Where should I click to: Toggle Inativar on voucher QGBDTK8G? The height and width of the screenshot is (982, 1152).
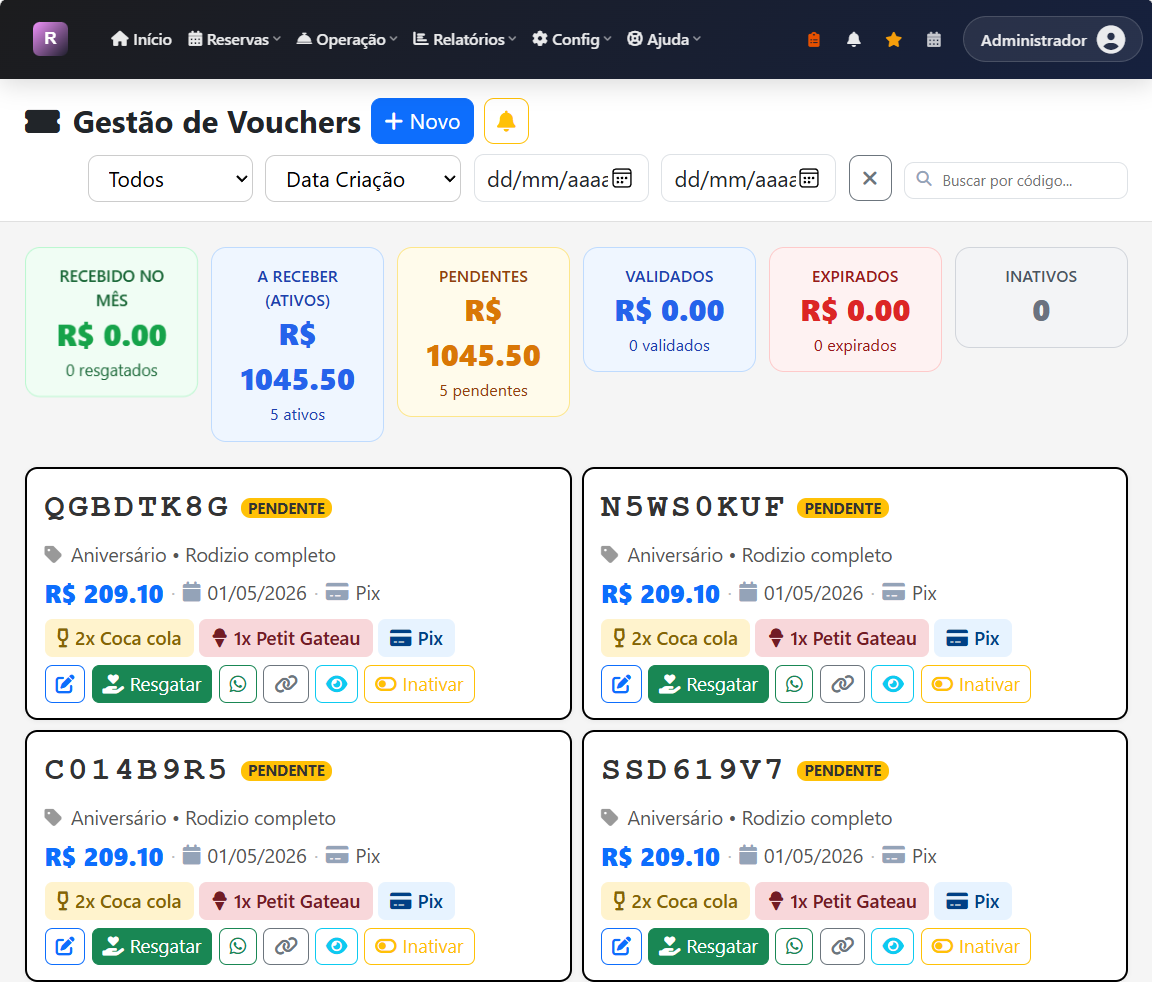point(419,684)
